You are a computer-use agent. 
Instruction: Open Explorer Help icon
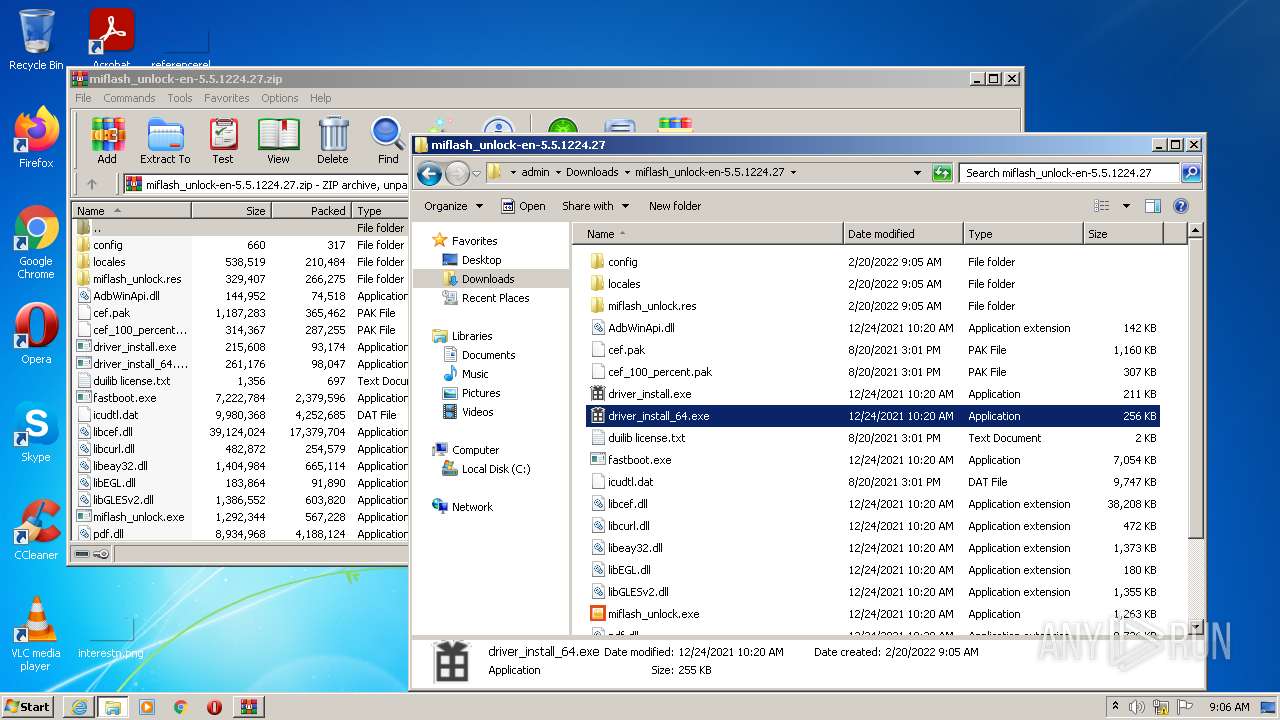(x=1180, y=206)
